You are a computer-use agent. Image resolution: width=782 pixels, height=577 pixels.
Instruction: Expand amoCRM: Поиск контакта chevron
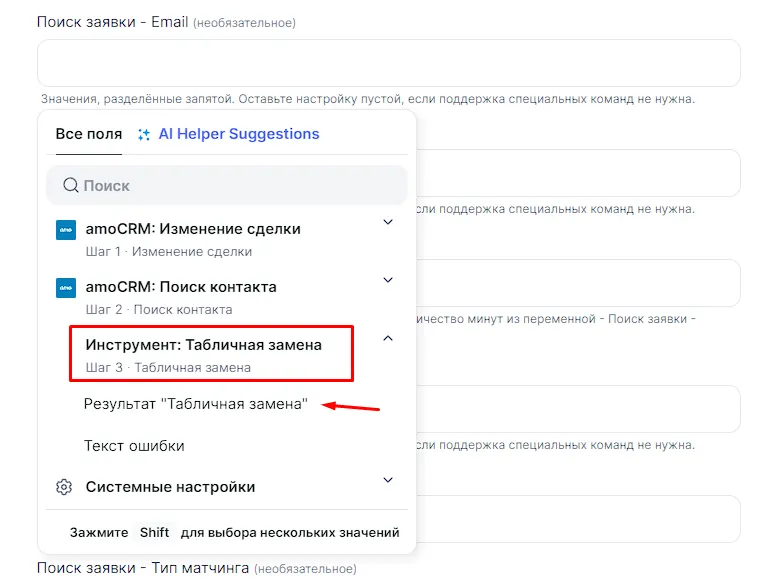point(388,280)
